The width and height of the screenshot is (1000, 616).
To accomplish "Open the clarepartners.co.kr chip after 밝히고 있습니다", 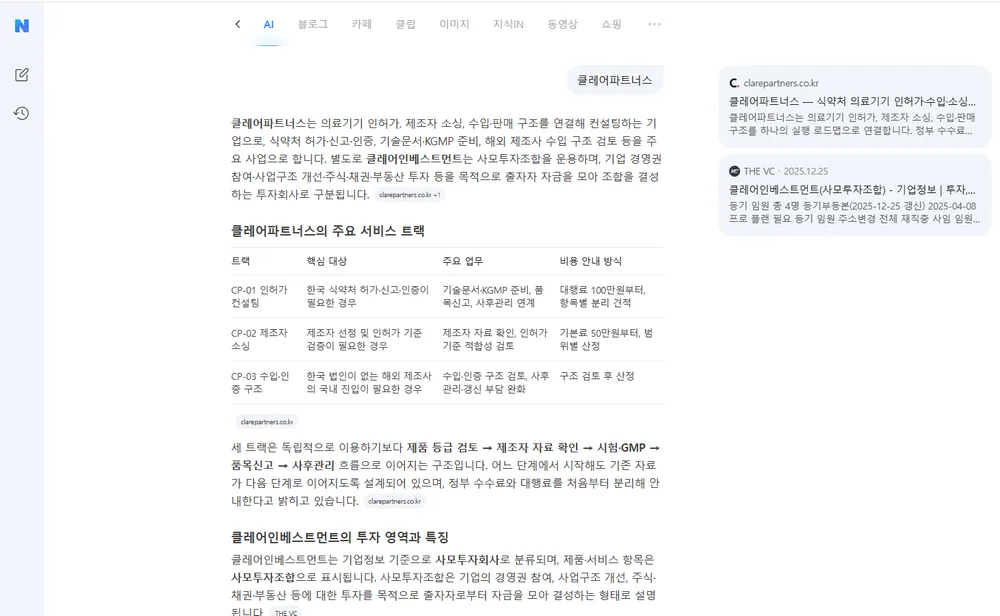I will [395, 501].
